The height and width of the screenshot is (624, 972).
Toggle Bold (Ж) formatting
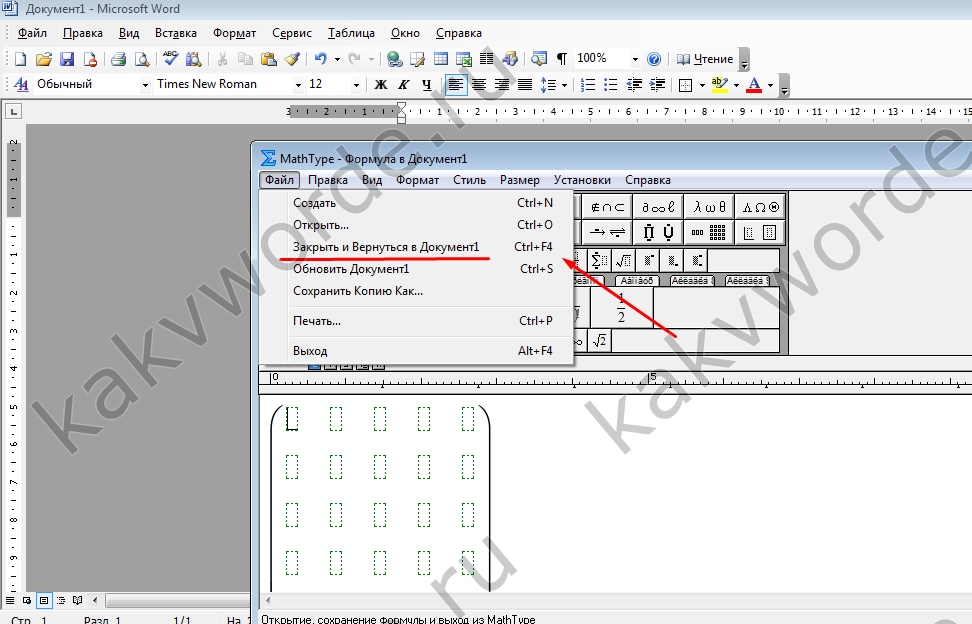[x=381, y=85]
